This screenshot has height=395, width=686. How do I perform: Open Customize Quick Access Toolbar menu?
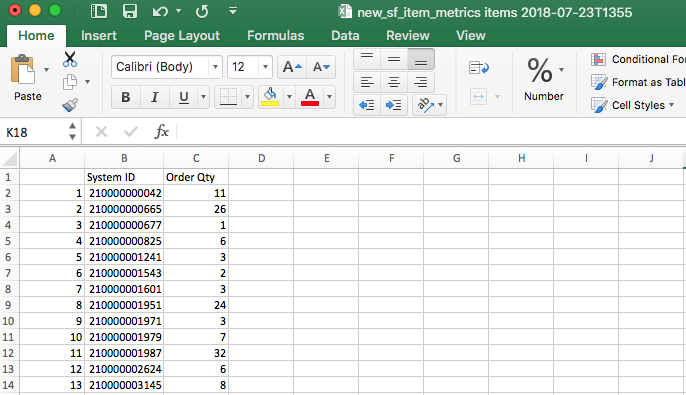click(x=233, y=11)
